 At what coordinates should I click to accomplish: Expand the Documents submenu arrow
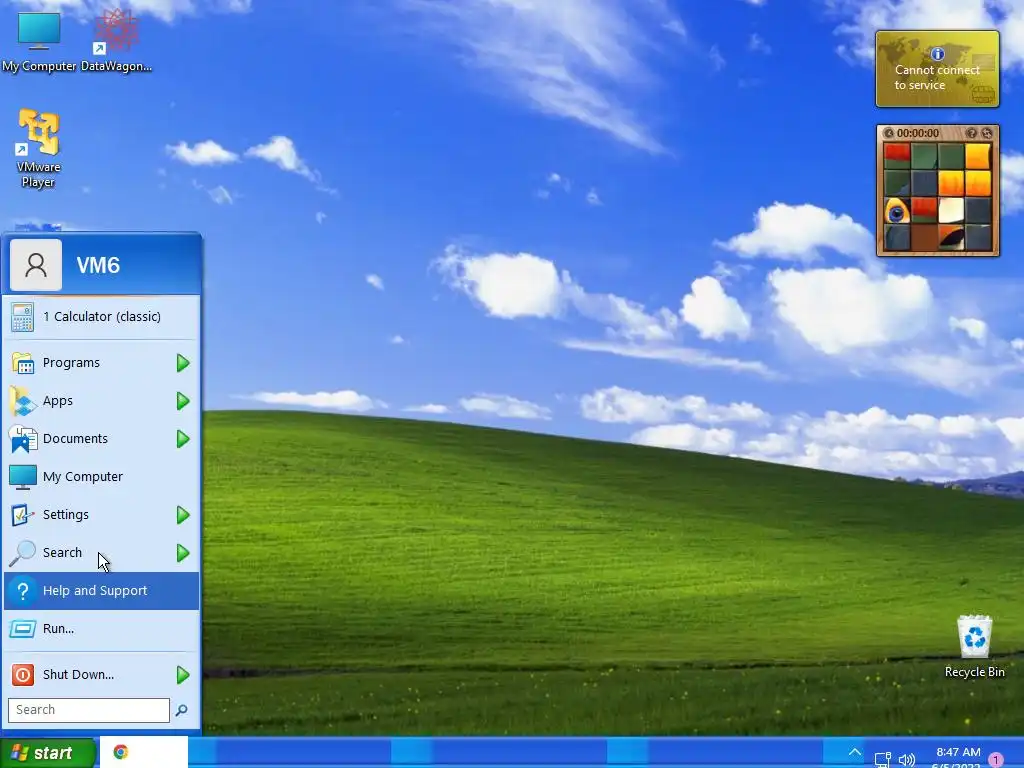pyautogui.click(x=183, y=439)
